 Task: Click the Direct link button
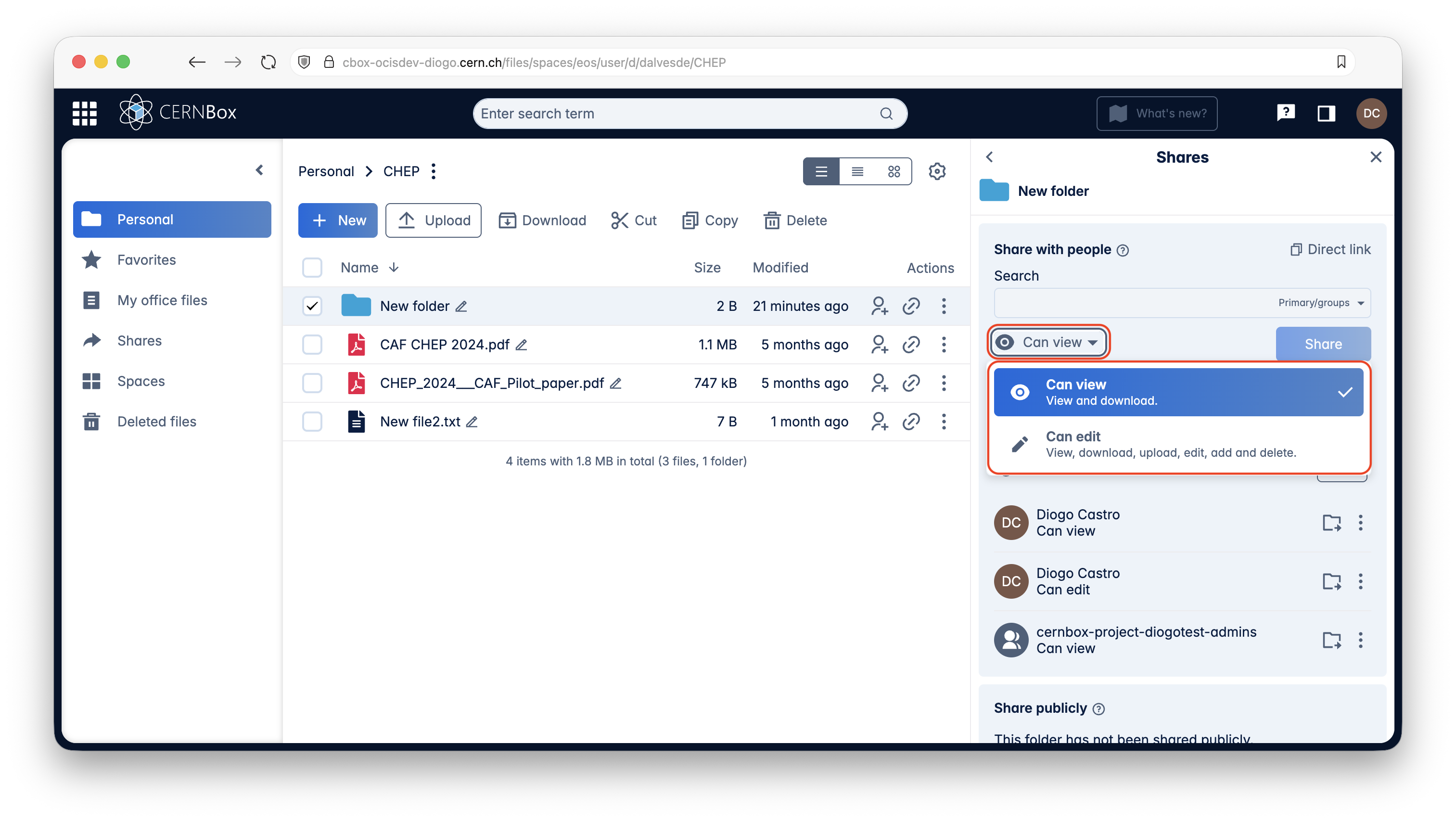1330,249
